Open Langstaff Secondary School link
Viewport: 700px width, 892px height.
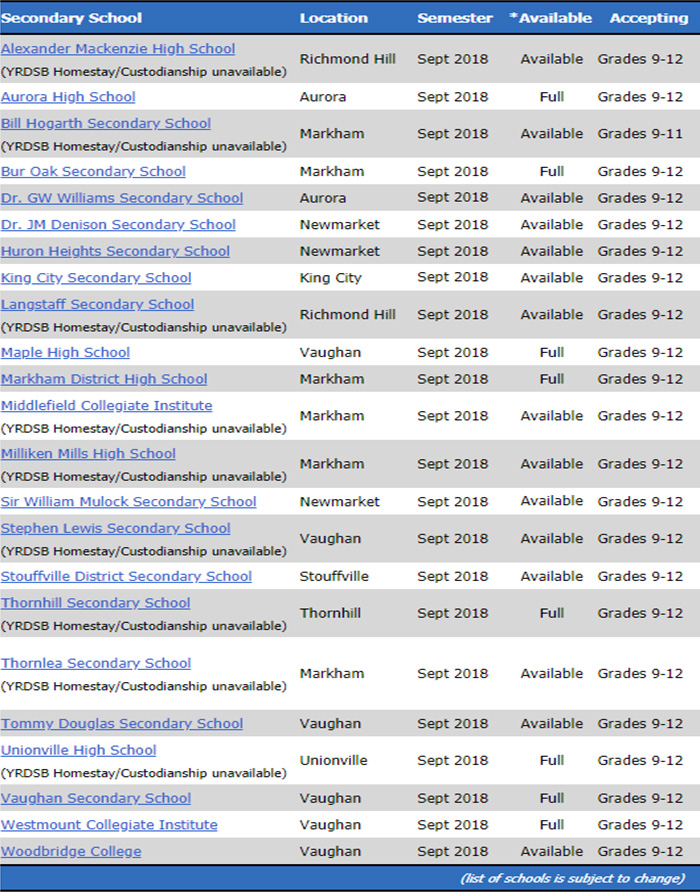[x=97, y=305]
